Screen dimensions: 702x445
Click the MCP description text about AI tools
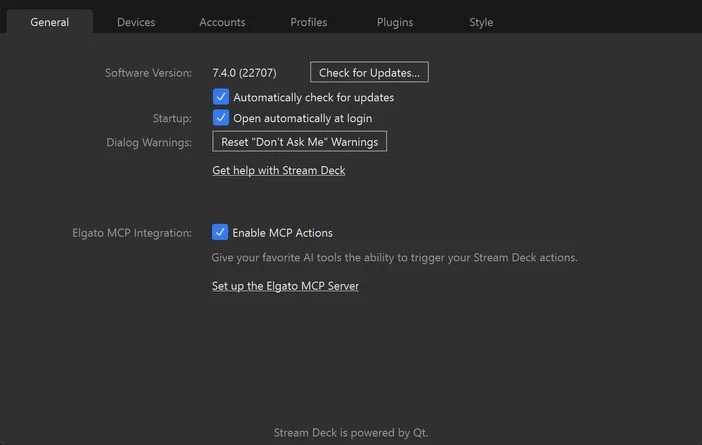click(x=394, y=258)
